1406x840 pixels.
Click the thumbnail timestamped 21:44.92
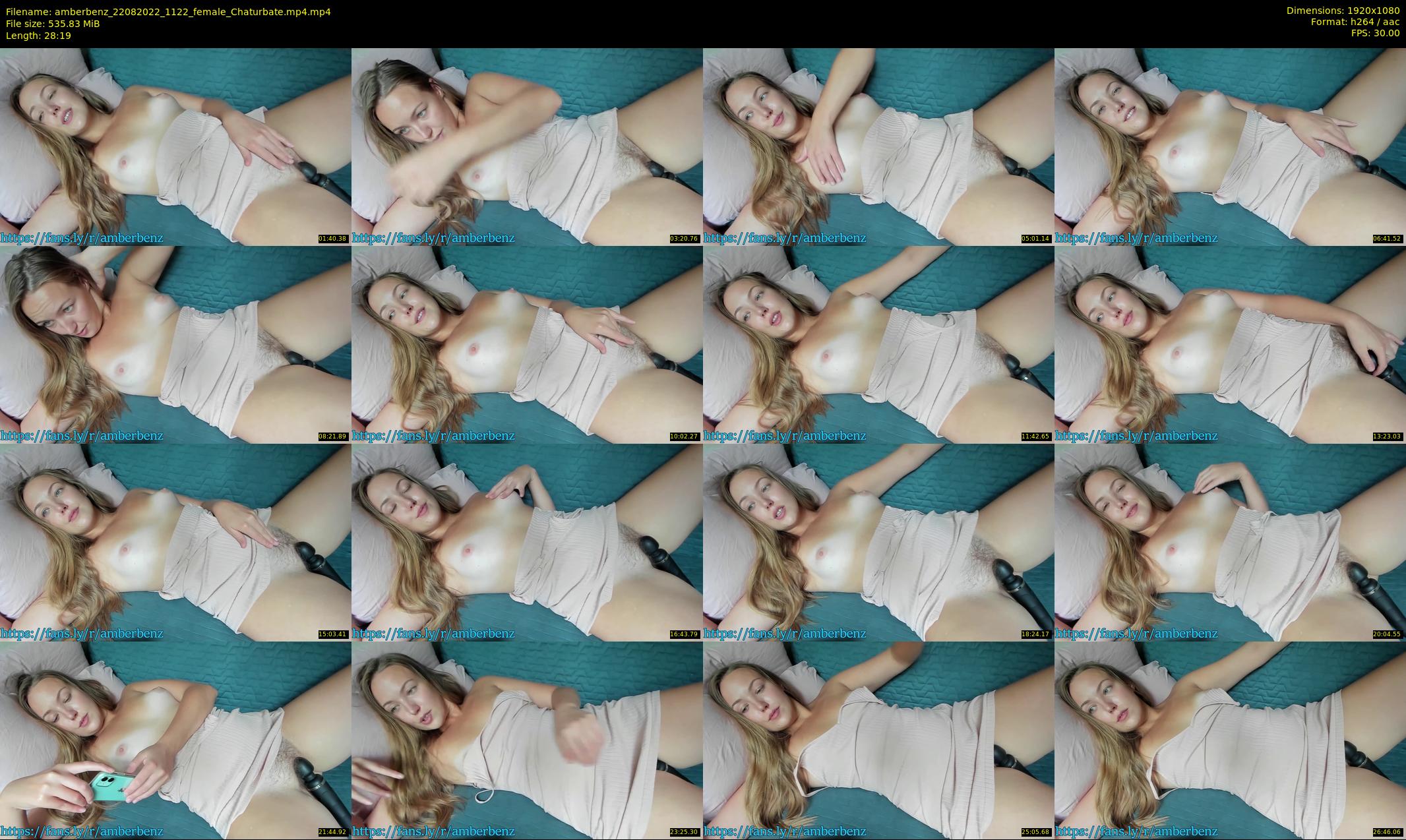coord(175,740)
